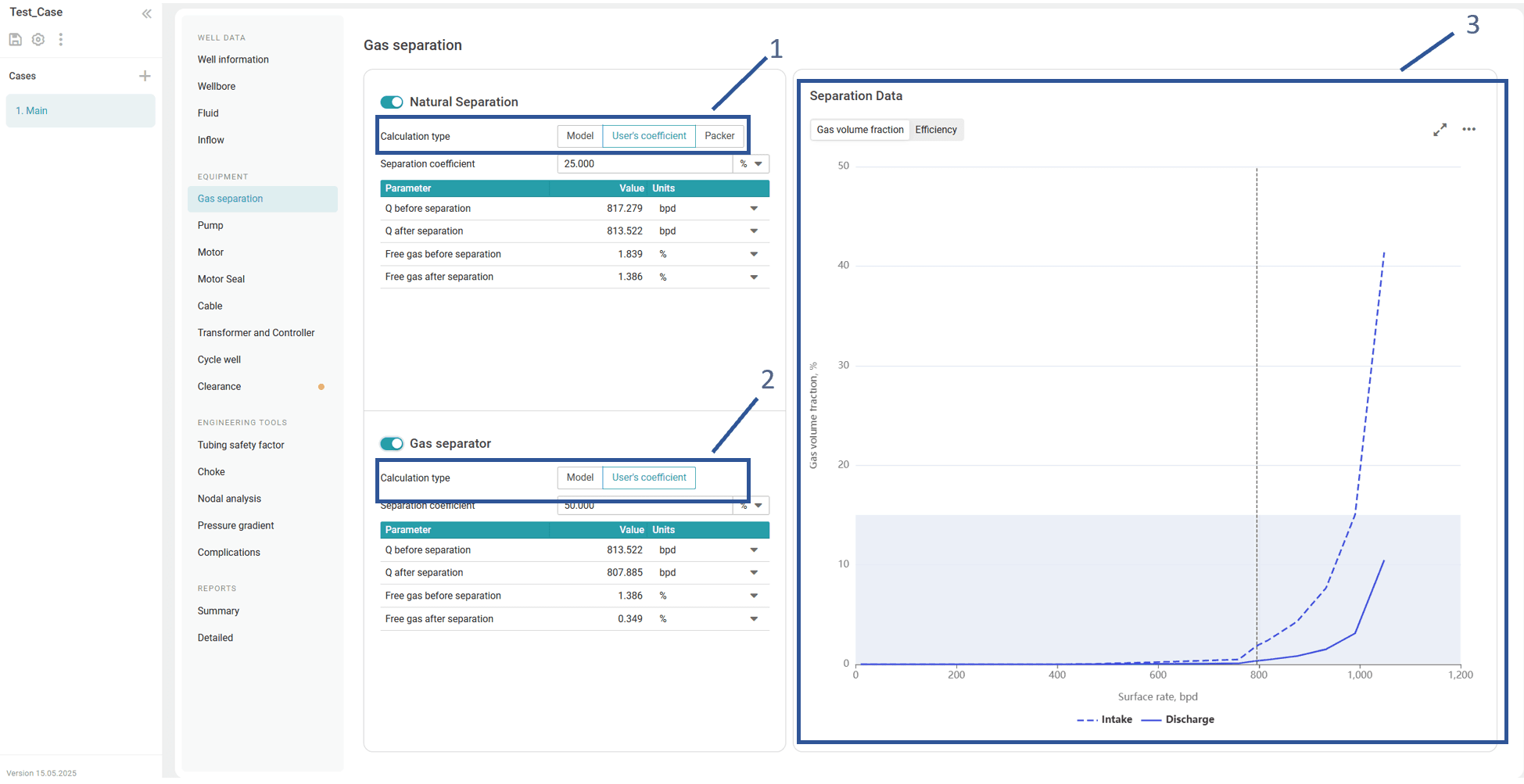1524x784 pixels.
Task: Open the chart's more options ellipsis
Action: coord(1468,130)
